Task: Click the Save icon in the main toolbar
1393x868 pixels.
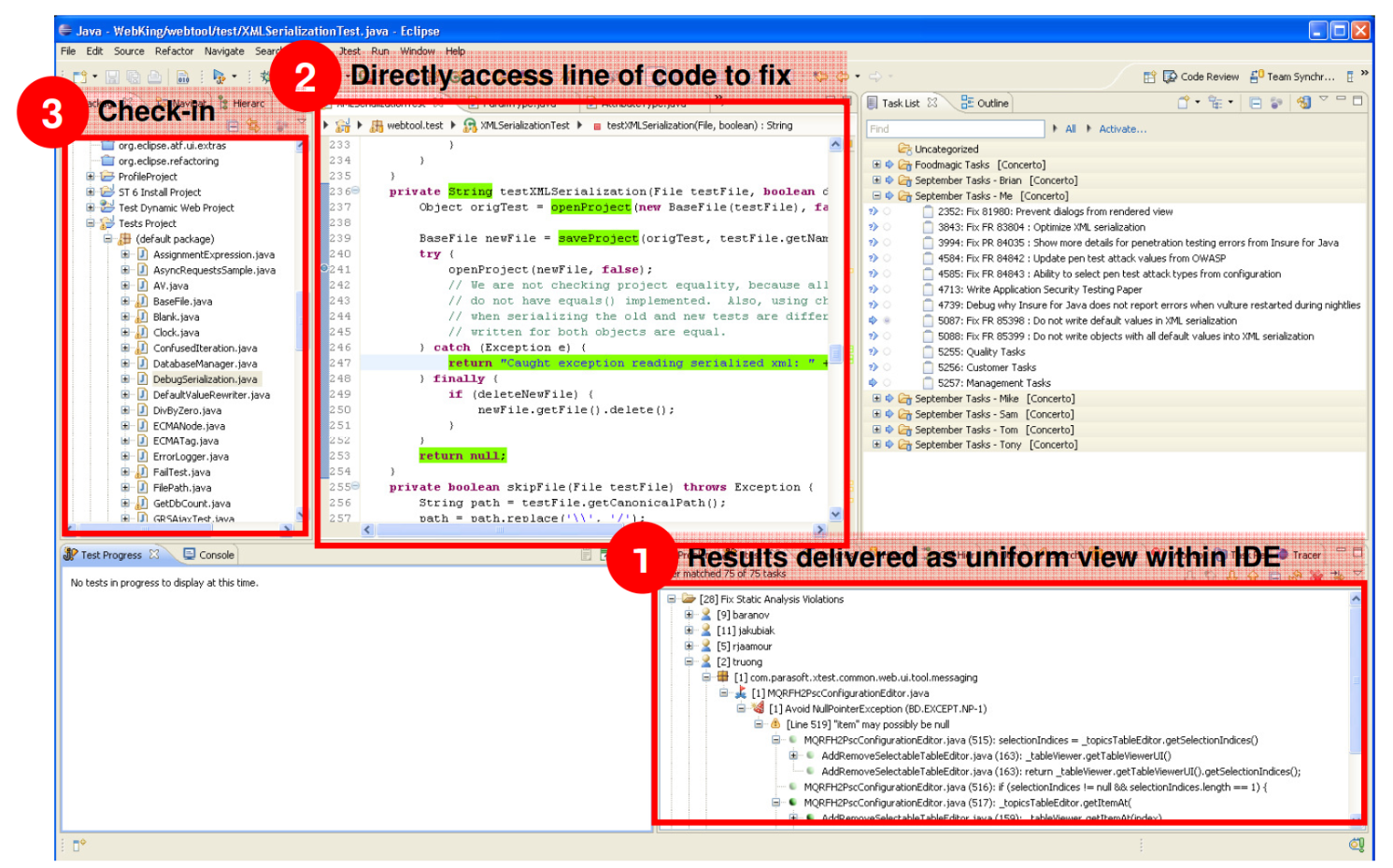Action: click(112, 77)
